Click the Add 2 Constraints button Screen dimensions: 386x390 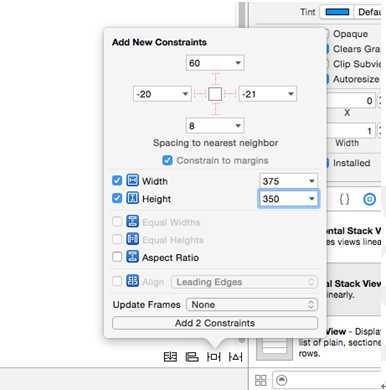pyautogui.click(x=215, y=323)
